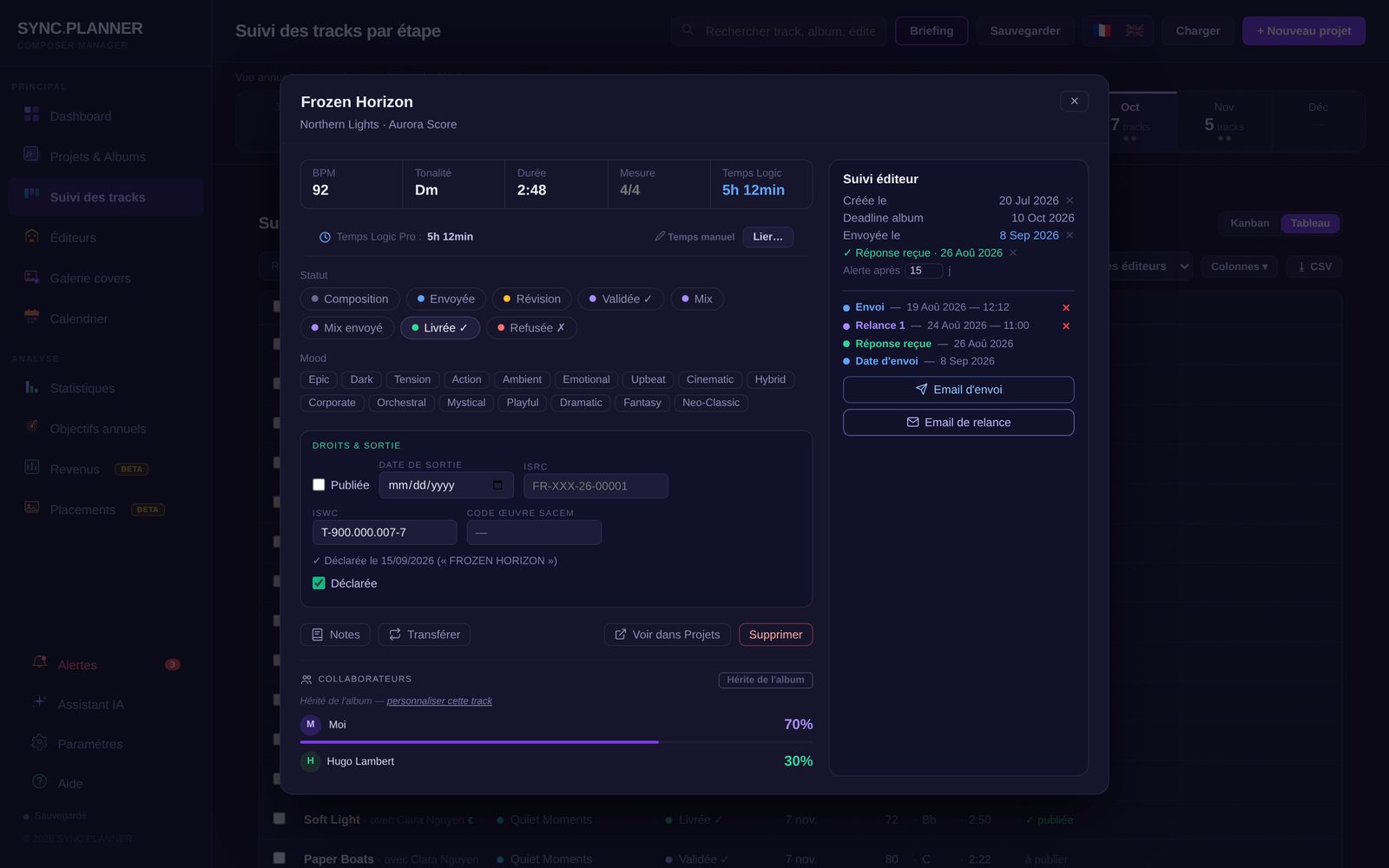The image size is (1389, 868).
Task: Clear the Créée le date
Action: click(x=1070, y=201)
